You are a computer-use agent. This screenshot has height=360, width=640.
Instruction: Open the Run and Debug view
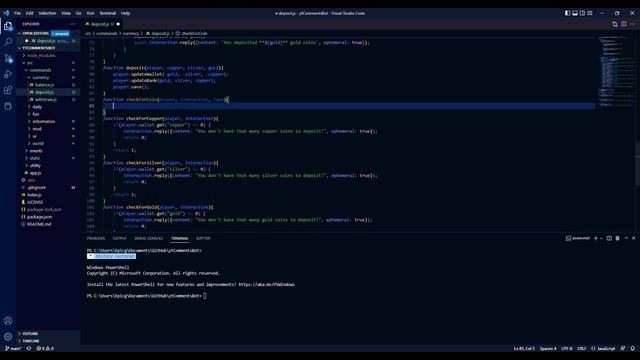pos(8,74)
